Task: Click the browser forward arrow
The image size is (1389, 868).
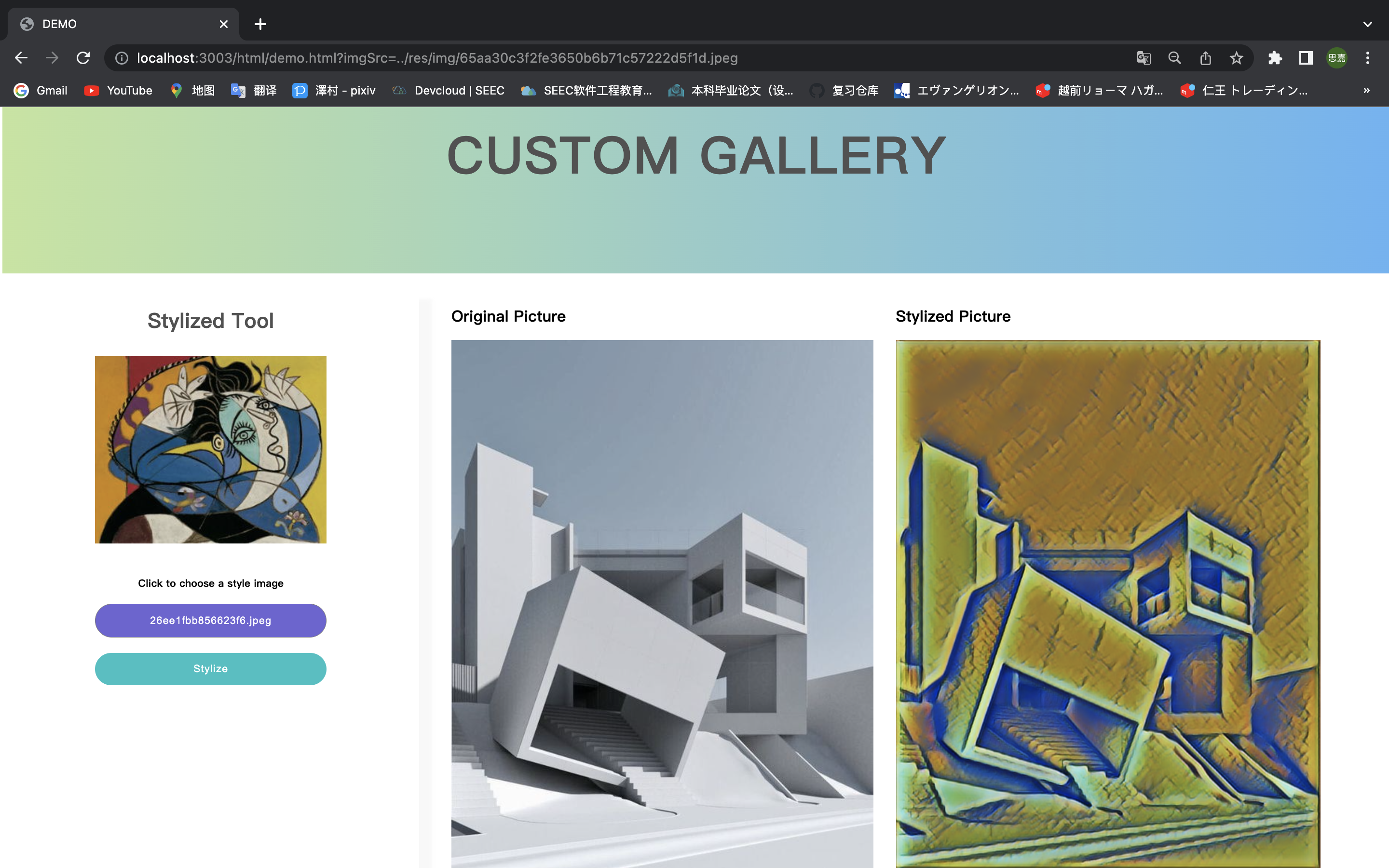Action: point(52,58)
